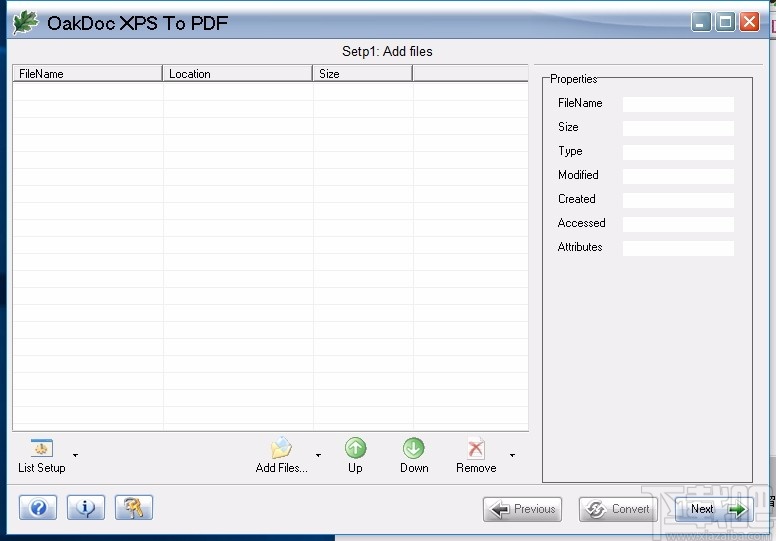Expand the Add Files dropdown arrow
The width and height of the screenshot is (776, 541).
click(x=318, y=455)
